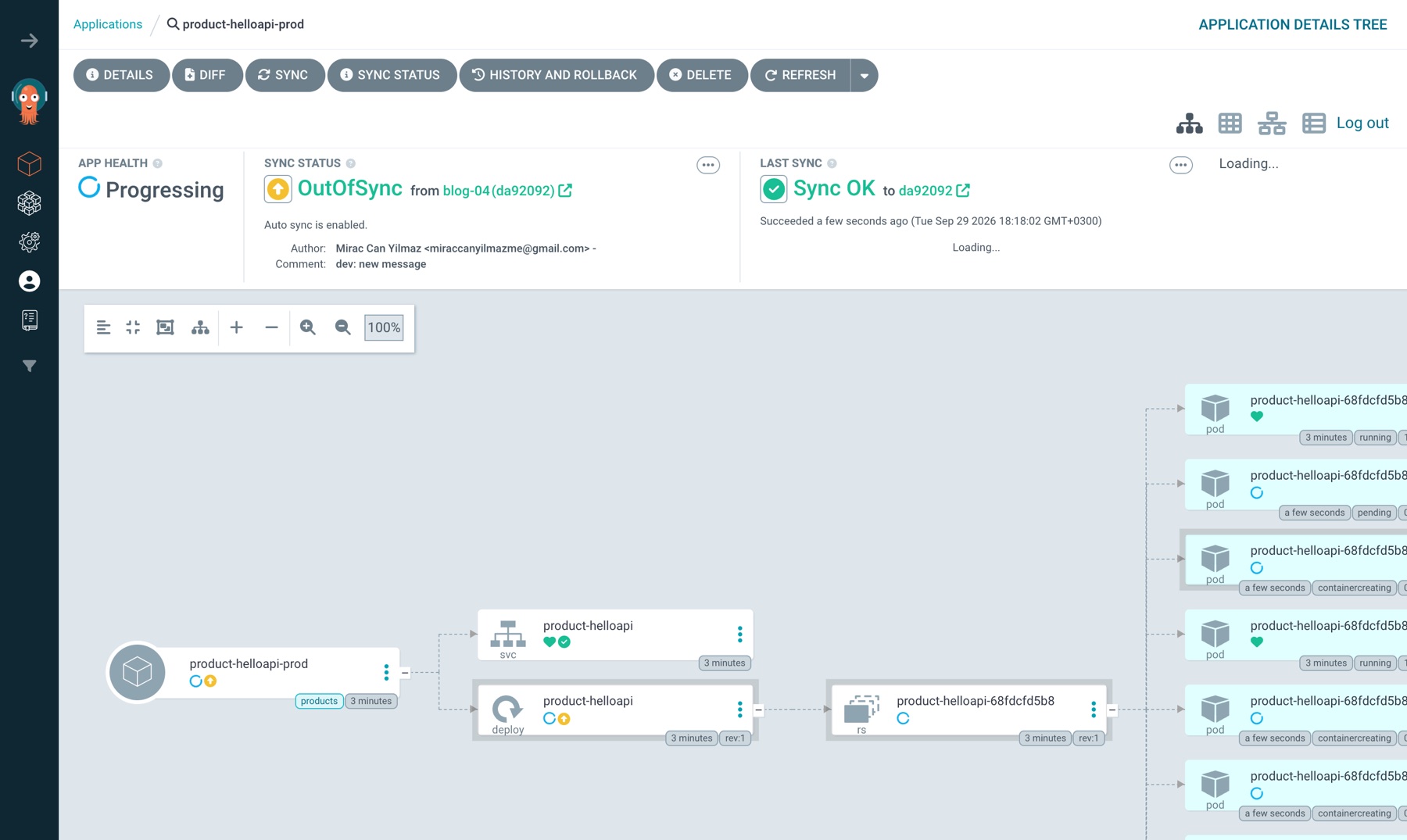Click the 100% zoom level box

pyautogui.click(x=384, y=327)
